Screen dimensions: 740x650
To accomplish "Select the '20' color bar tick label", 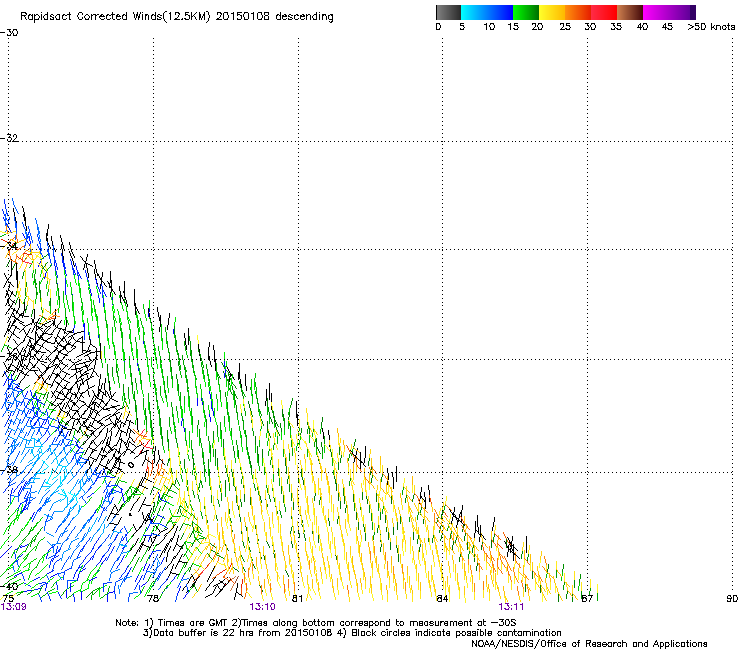I will point(537,27).
